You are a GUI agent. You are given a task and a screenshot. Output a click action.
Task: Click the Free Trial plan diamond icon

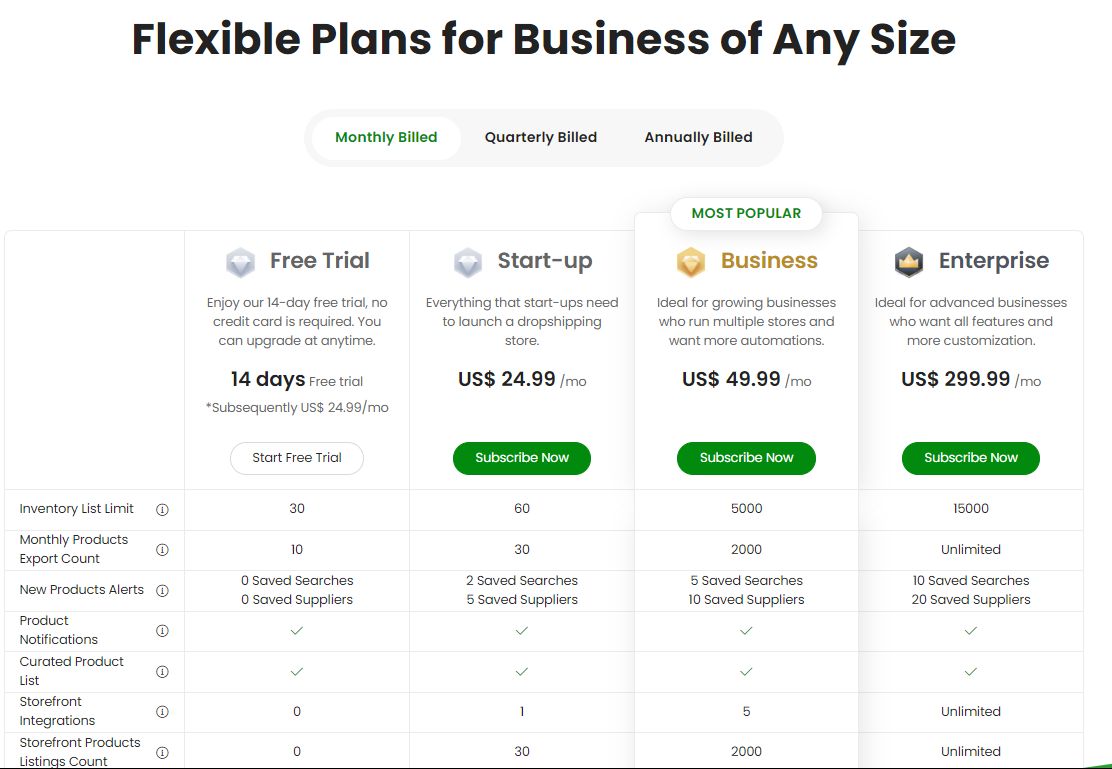pos(240,262)
